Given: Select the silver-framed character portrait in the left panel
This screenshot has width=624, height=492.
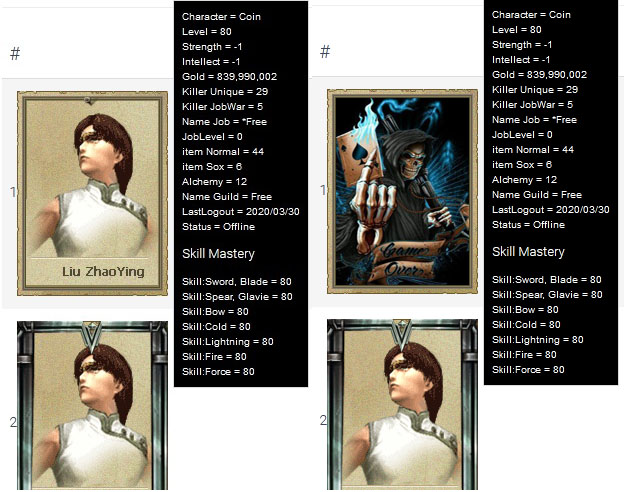Looking at the screenshot, I should click(92, 405).
